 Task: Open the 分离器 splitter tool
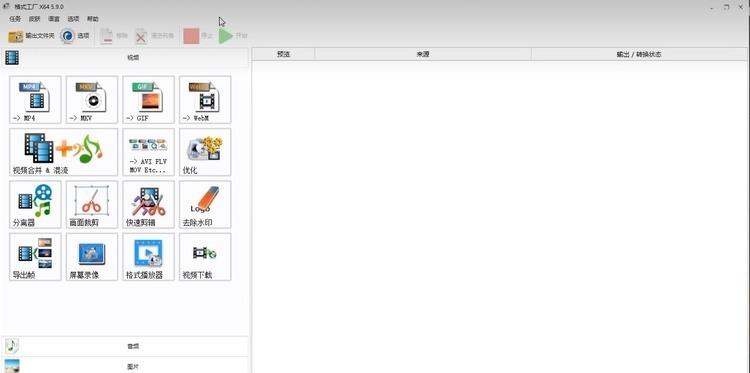coord(35,205)
